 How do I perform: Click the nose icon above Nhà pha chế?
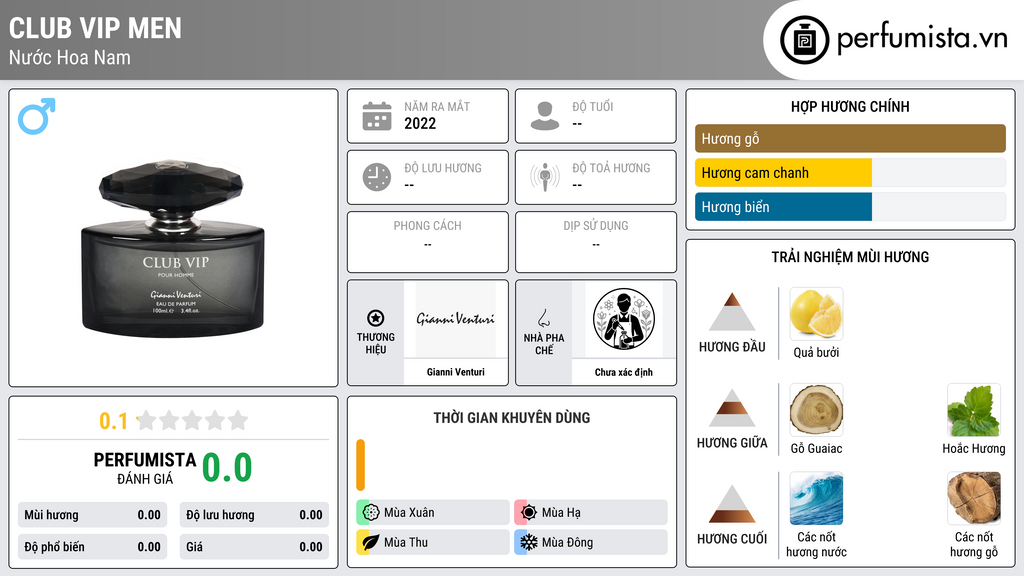click(x=543, y=318)
